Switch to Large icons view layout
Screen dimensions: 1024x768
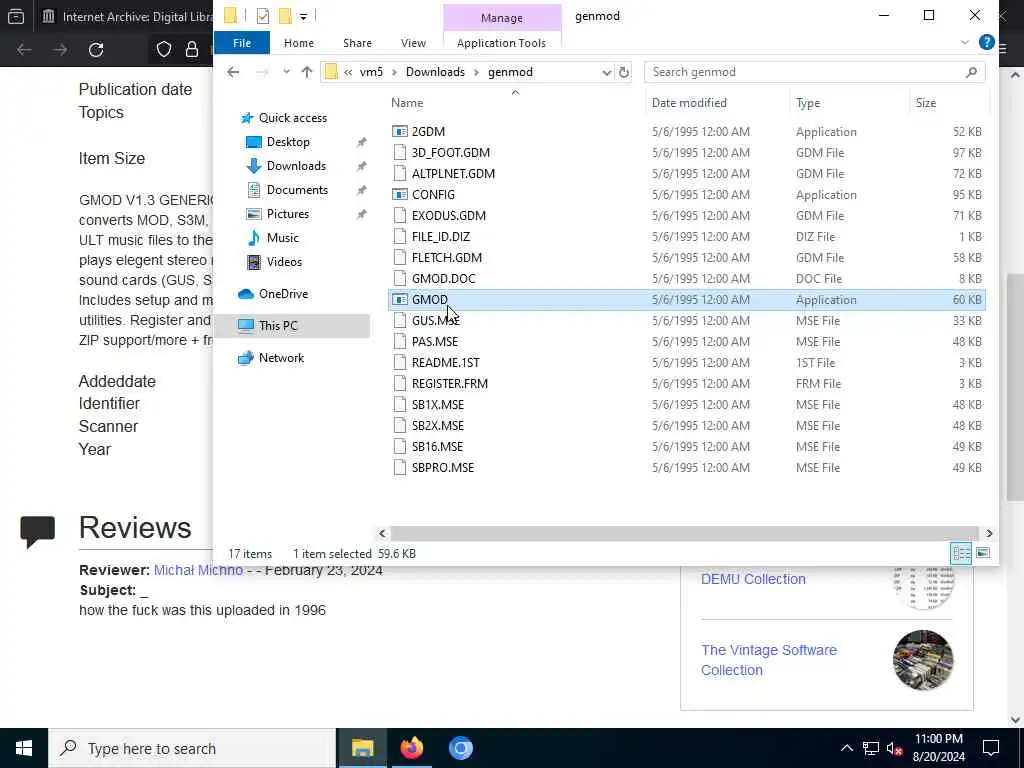pos(983,553)
